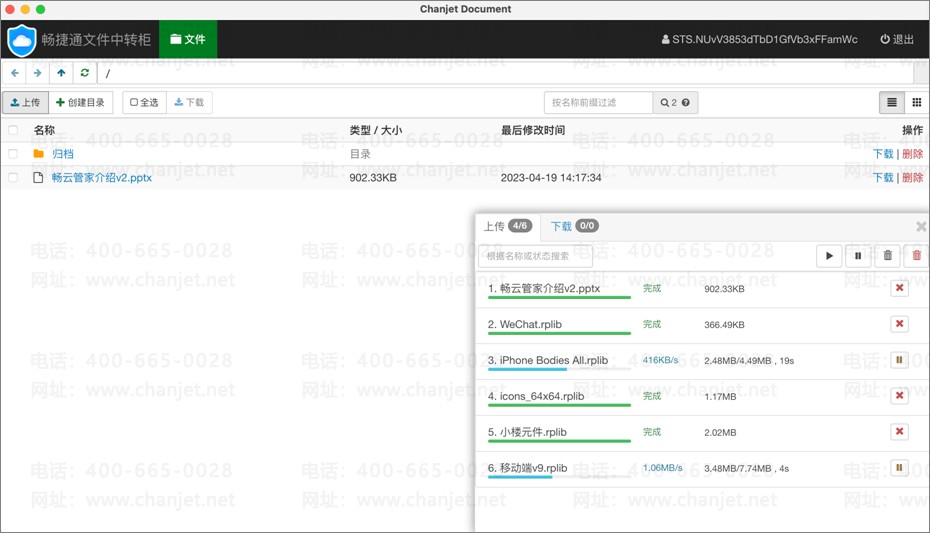Screen dimensions: 930x533
Task: Click the 名称 column header
Action: coord(44,130)
